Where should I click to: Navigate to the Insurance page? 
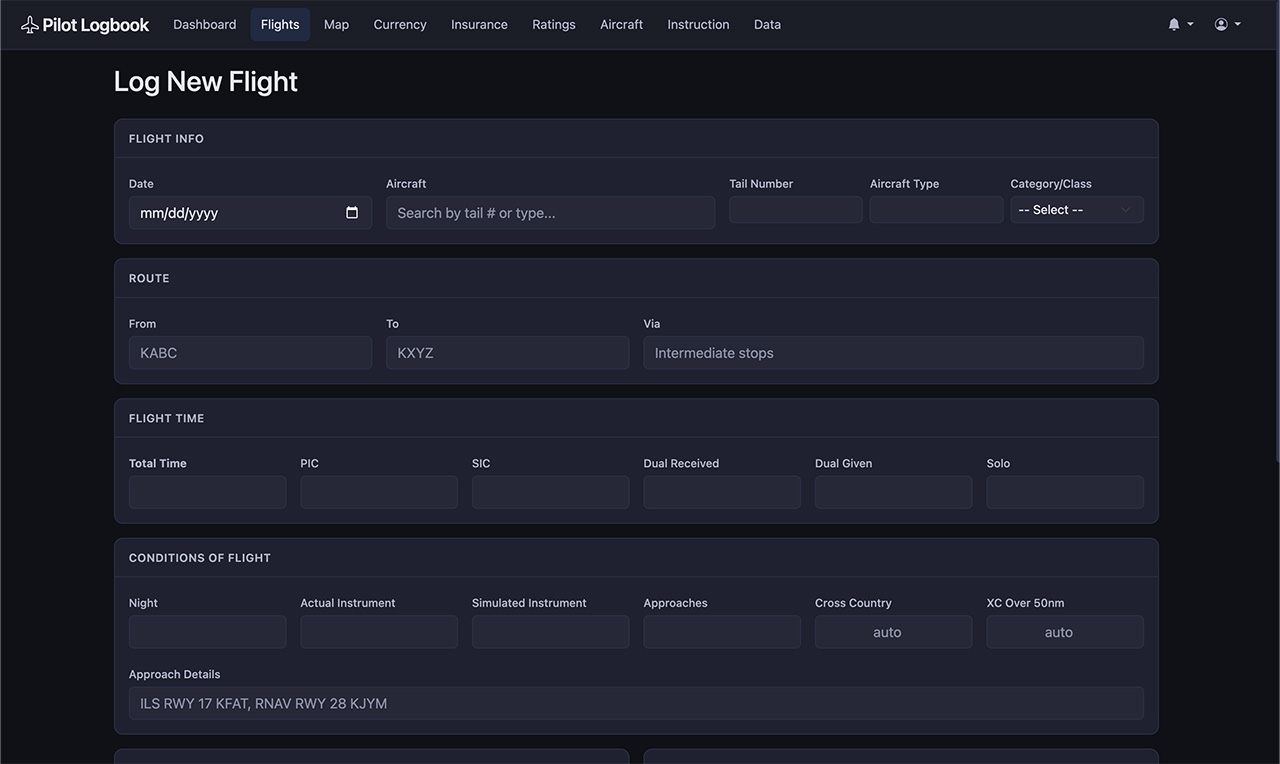[479, 24]
